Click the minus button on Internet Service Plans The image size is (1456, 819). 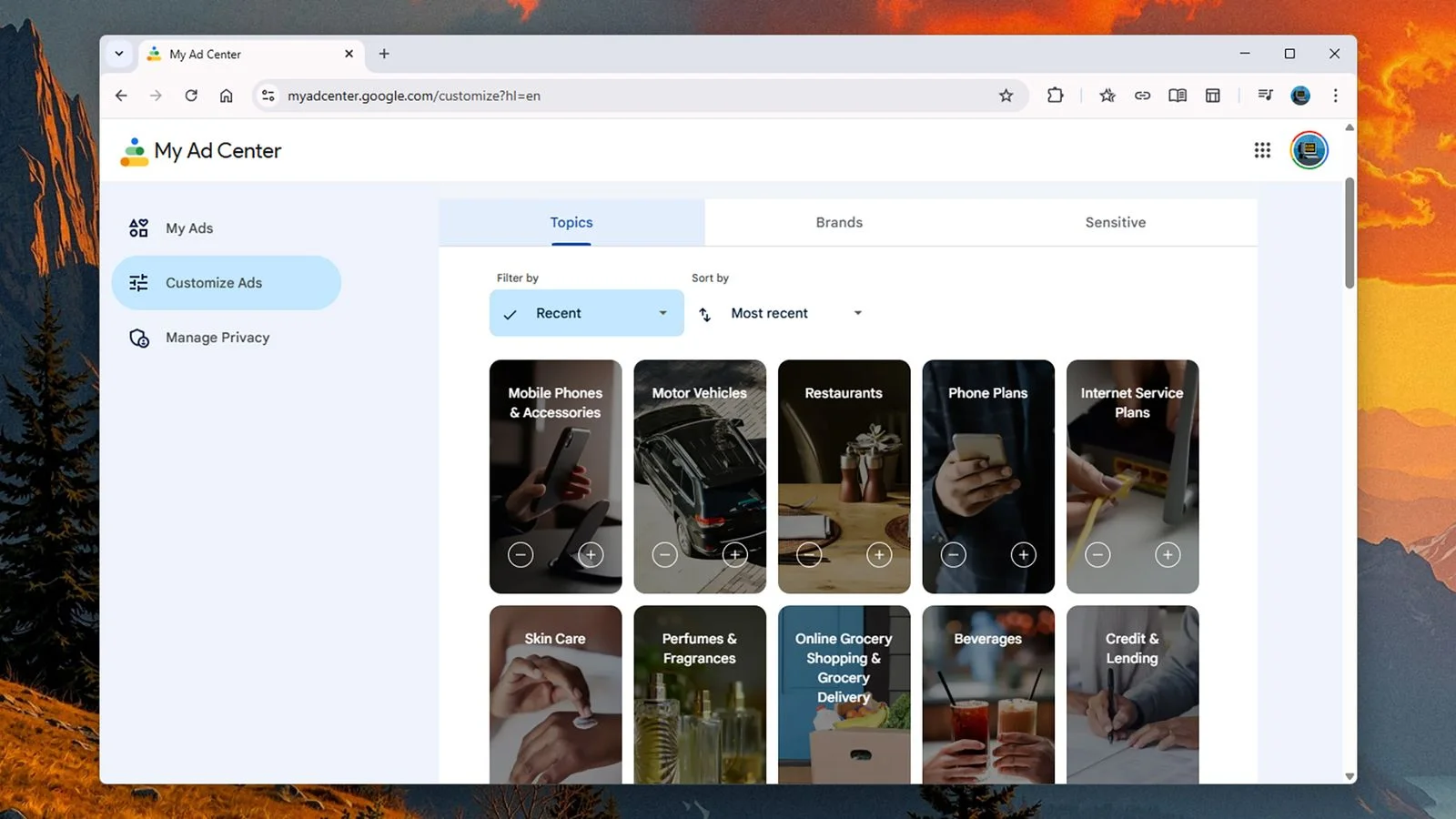[x=1097, y=554]
